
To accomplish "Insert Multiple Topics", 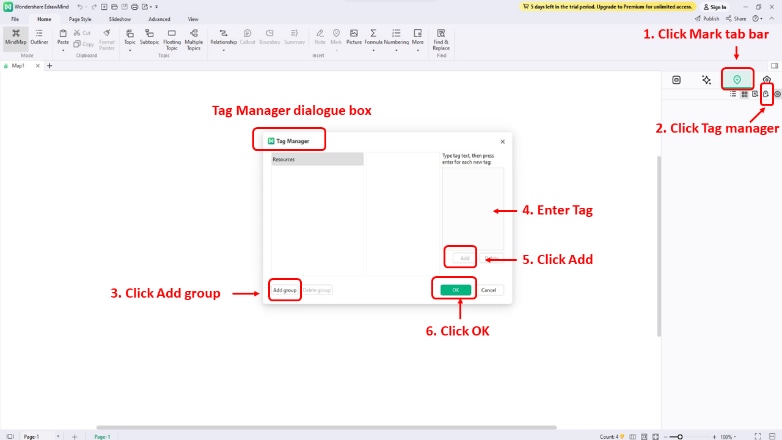I will coord(194,39).
